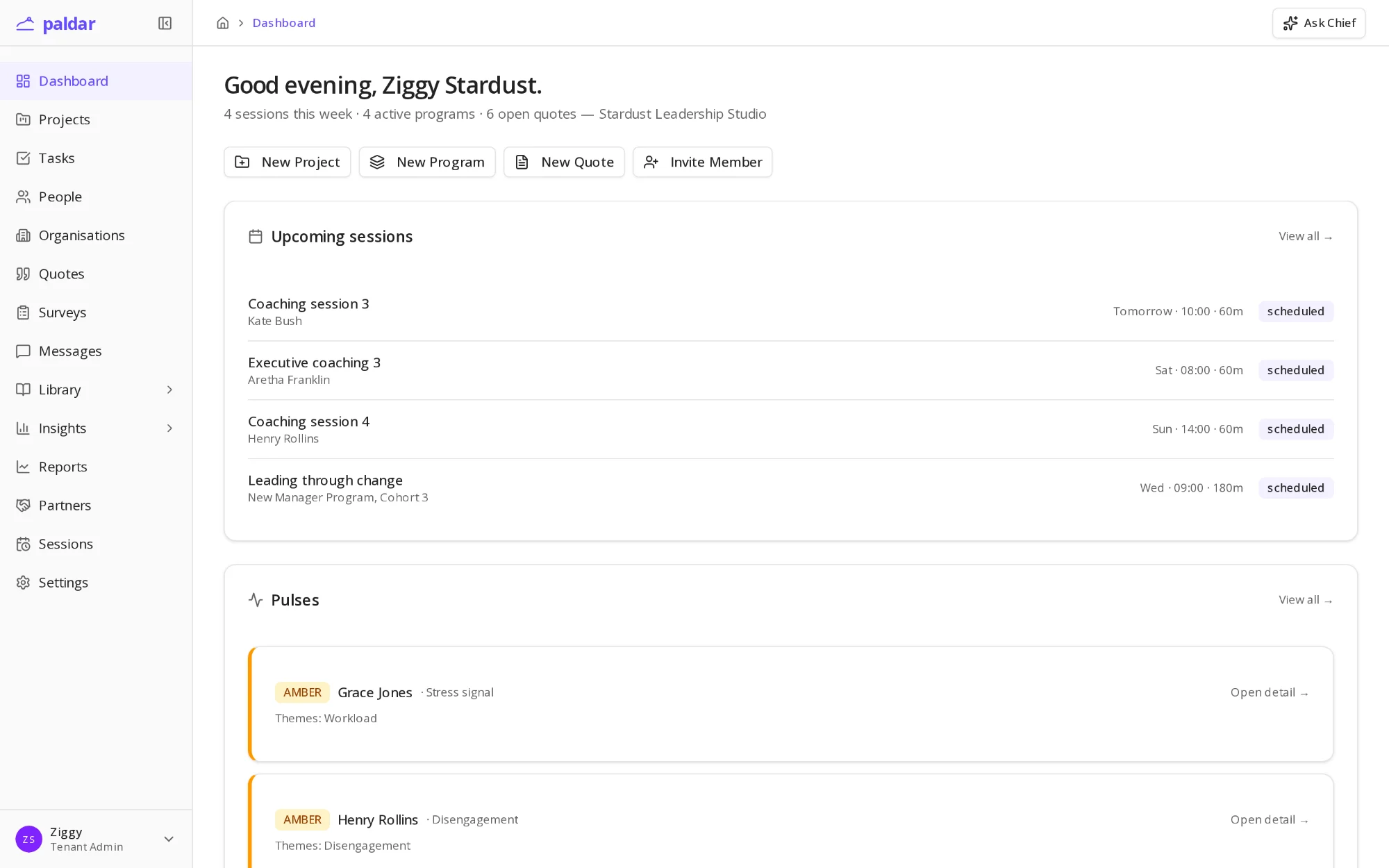Open Executive coaching 3 session row
Viewport: 1389px width, 868px height.
tap(790, 370)
